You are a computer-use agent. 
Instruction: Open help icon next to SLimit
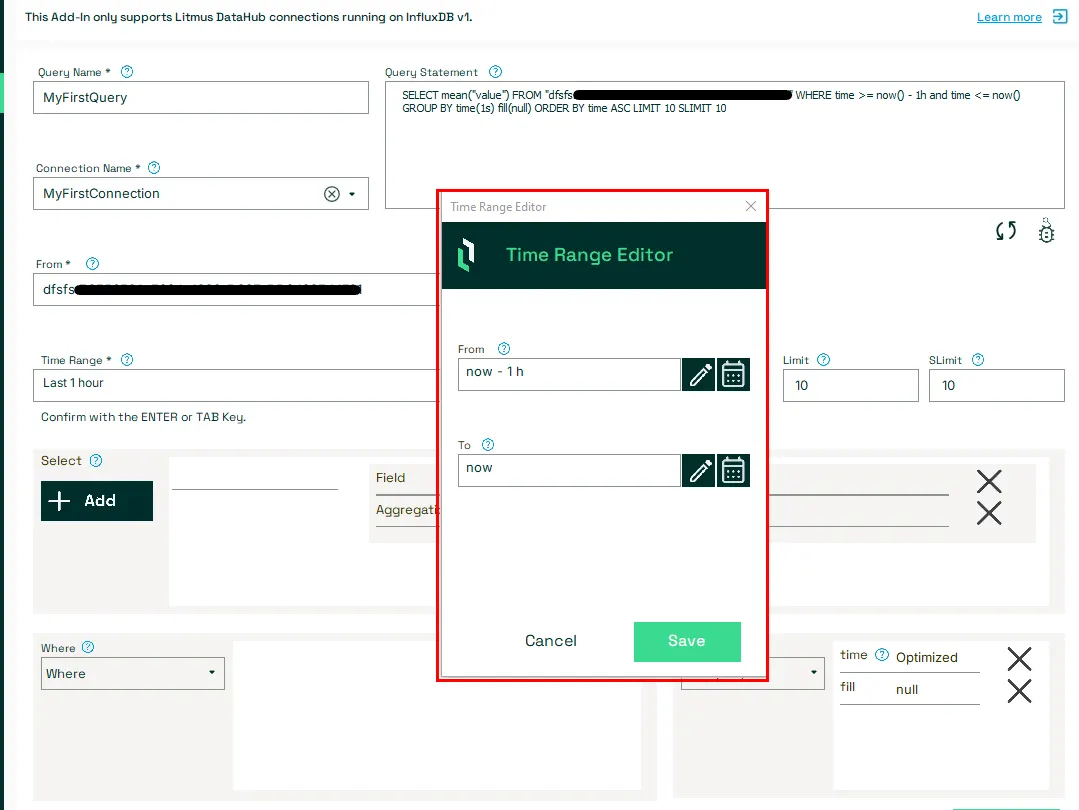(978, 360)
